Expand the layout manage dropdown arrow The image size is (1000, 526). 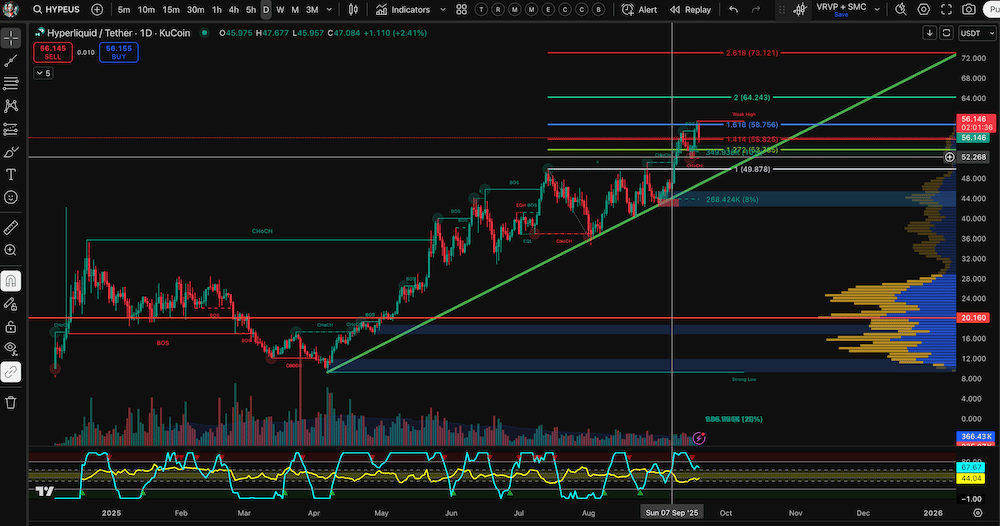click(x=877, y=10)
